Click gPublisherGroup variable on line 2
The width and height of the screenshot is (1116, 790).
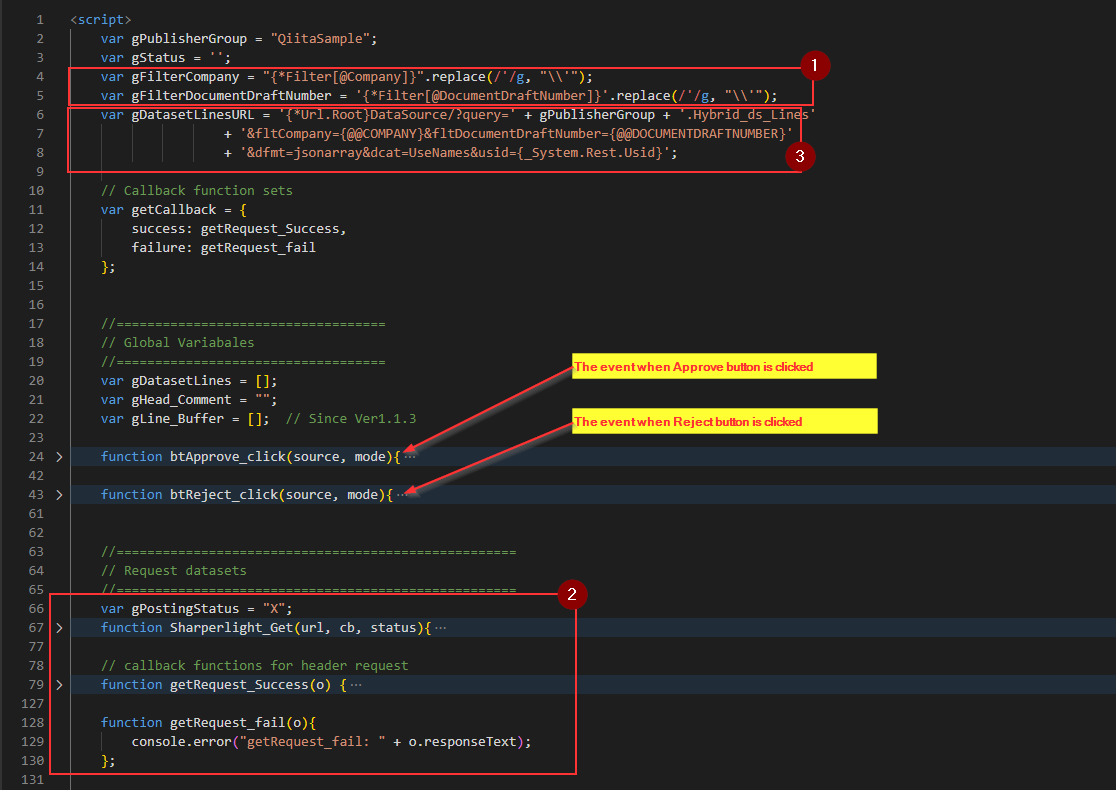(x=189, y=38)
